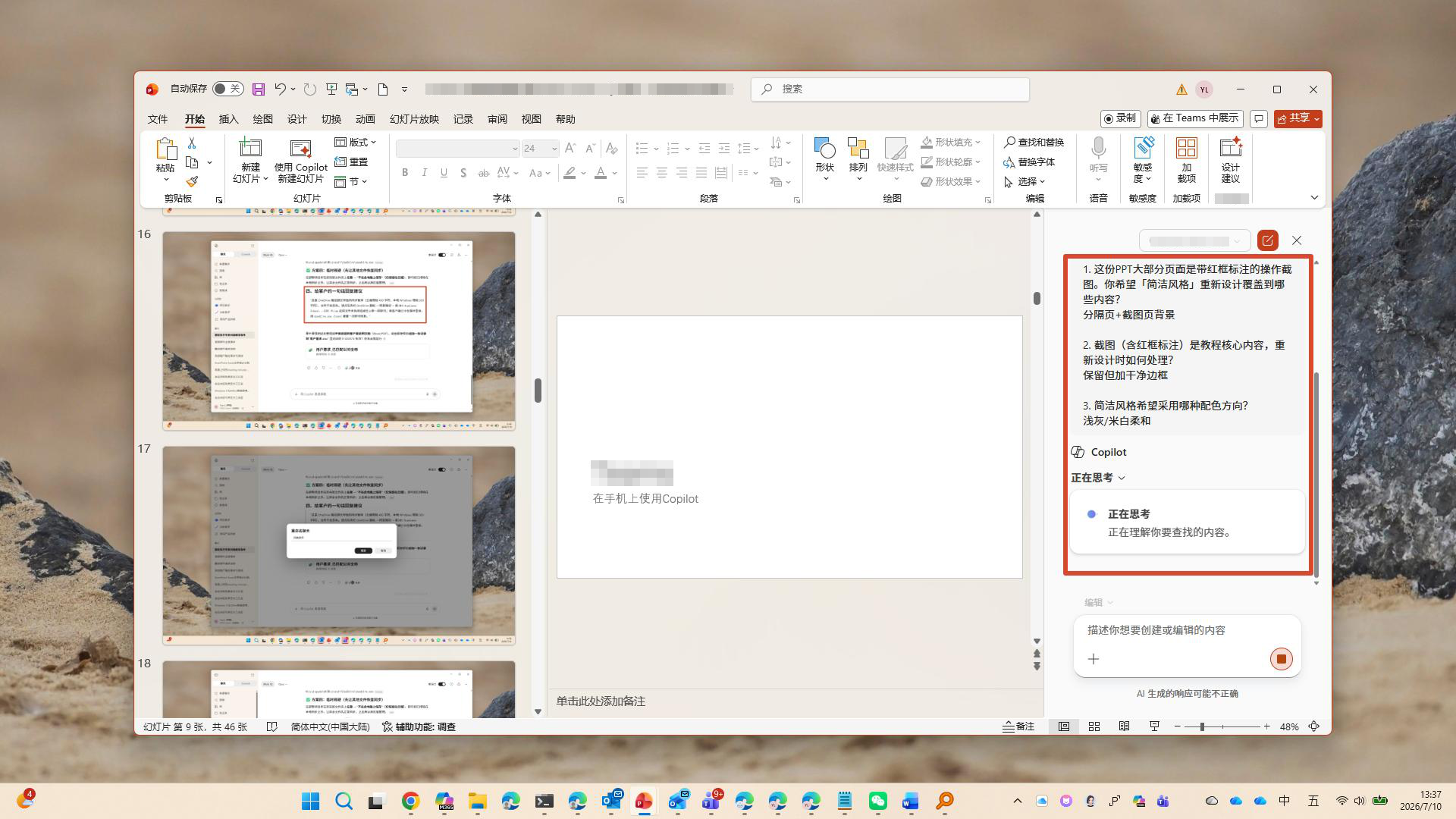Click the 共享 share button
This screenshot has width=1456, height=819.
click(1298, 119)
